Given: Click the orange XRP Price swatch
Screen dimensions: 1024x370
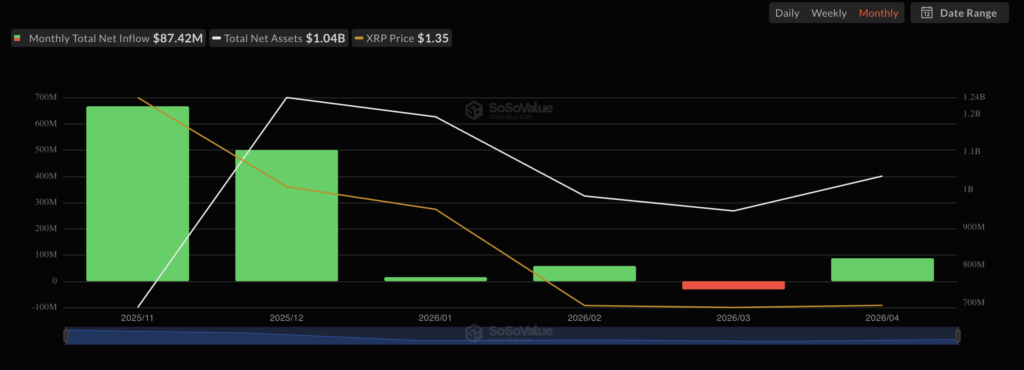Looking at the screenshot, I should coord(359,39).
